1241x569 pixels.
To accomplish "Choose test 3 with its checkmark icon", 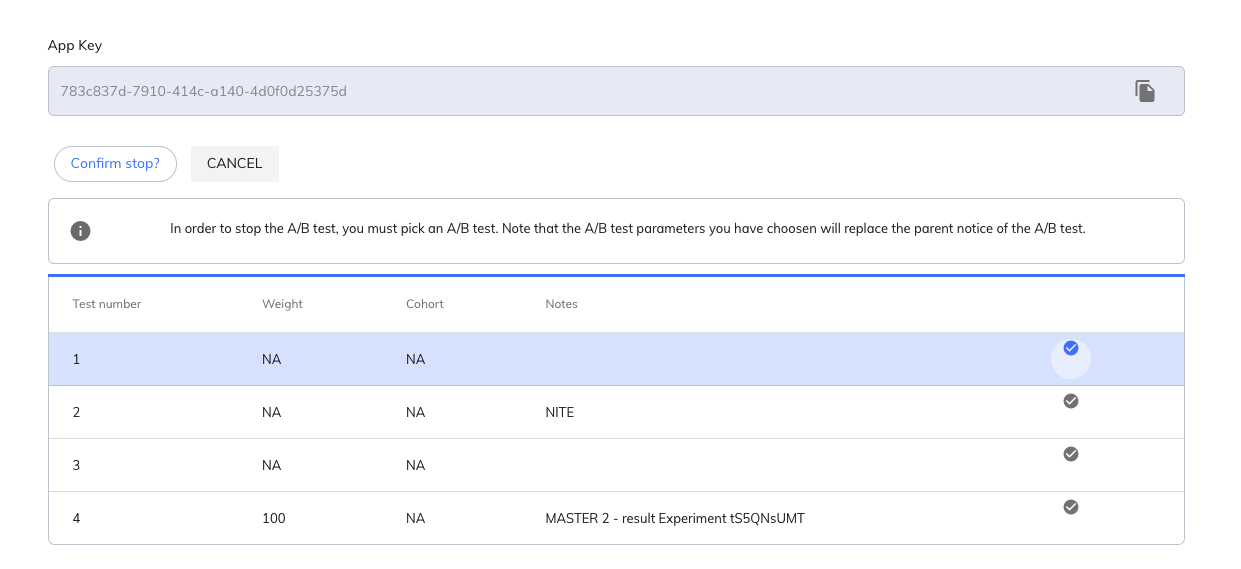I will [1070, 454].
